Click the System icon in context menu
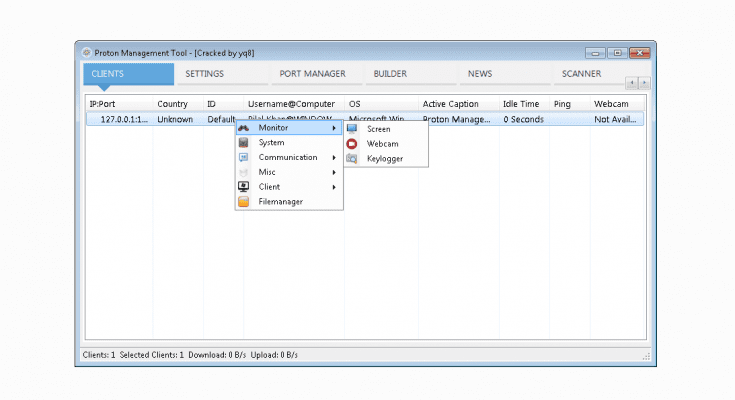 243,143
